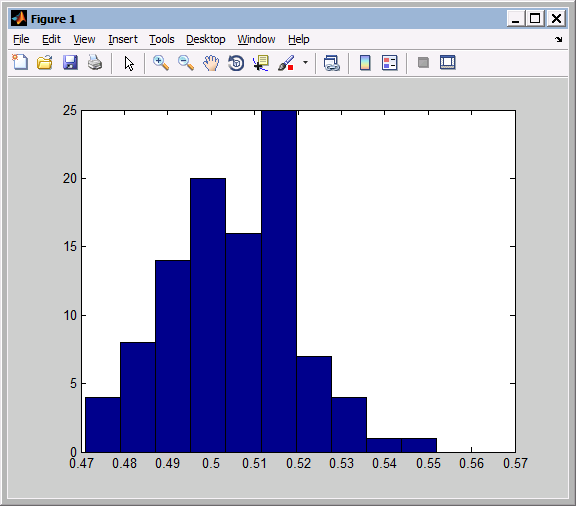Image resolution: width=576 pixels, height=506 pixels.
Task: Click the y-axis label 25
Action: point(70,110)
